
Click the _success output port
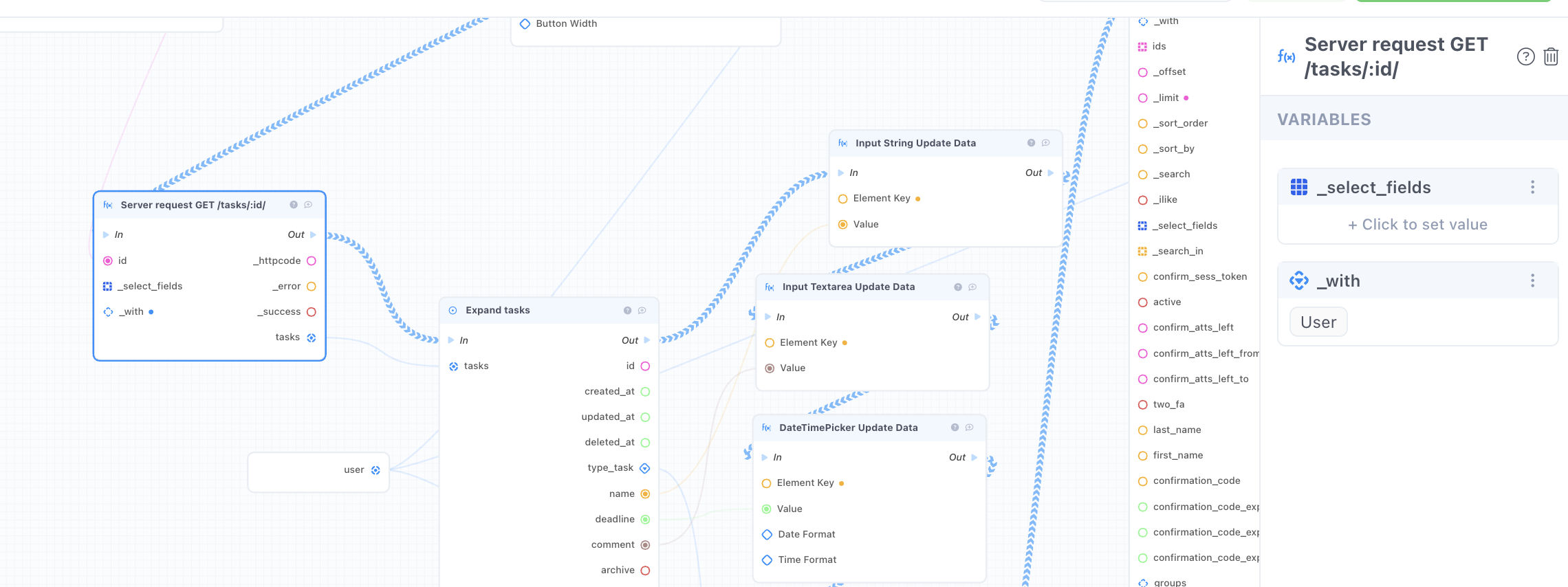(x=312, y=311)
